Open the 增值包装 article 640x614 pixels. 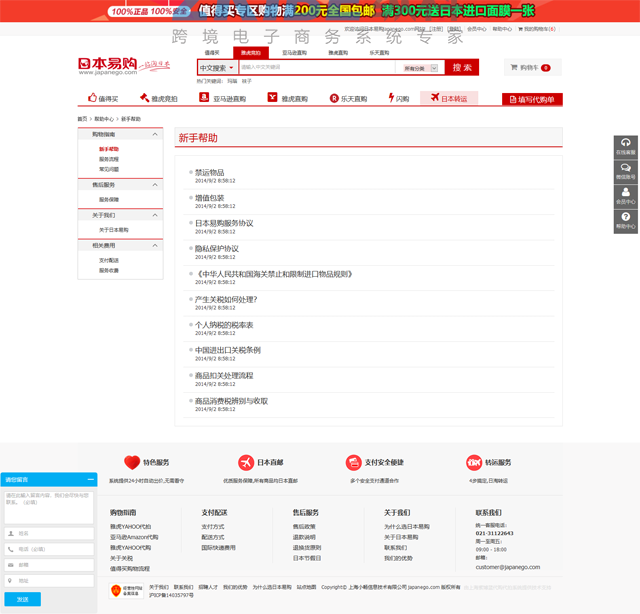(x=209, y=198)
